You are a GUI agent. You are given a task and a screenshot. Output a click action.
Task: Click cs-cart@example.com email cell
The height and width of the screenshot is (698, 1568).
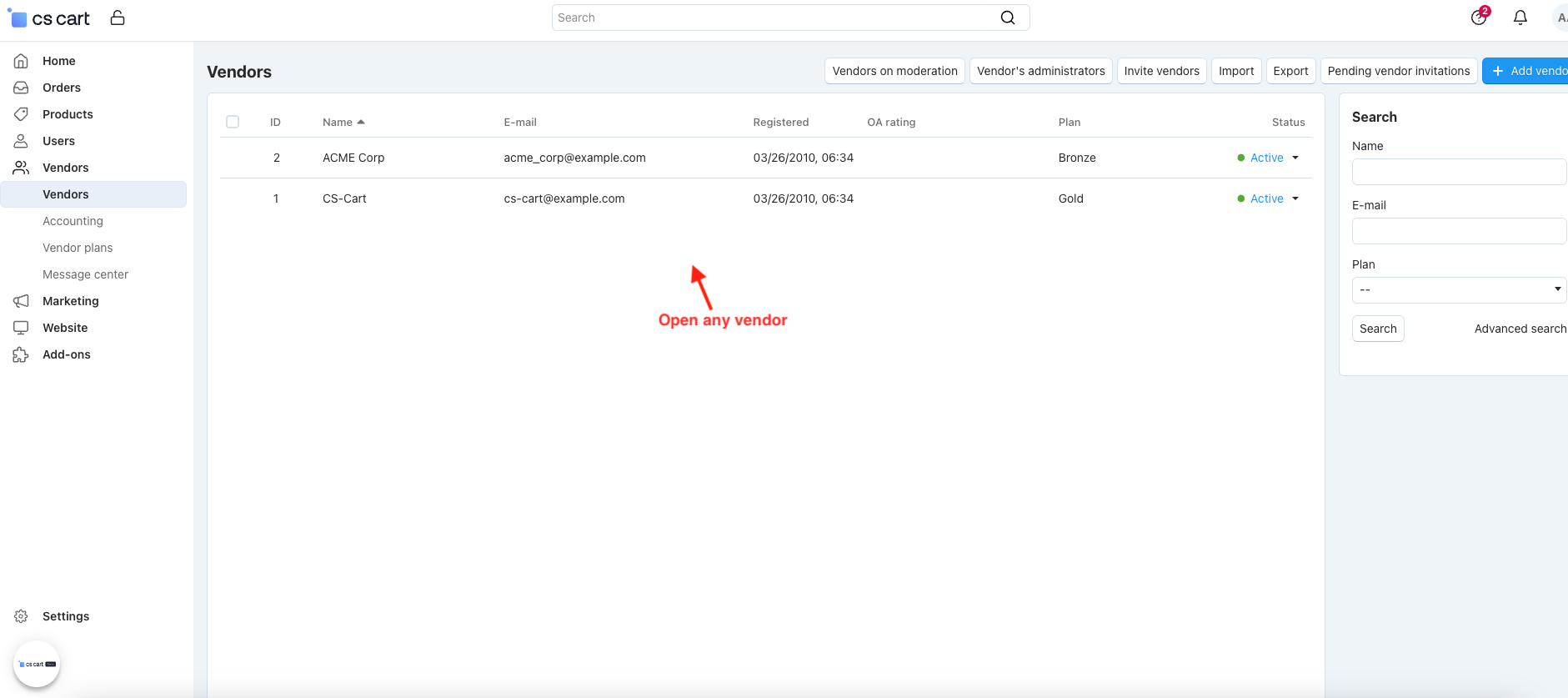coord(564,198)
